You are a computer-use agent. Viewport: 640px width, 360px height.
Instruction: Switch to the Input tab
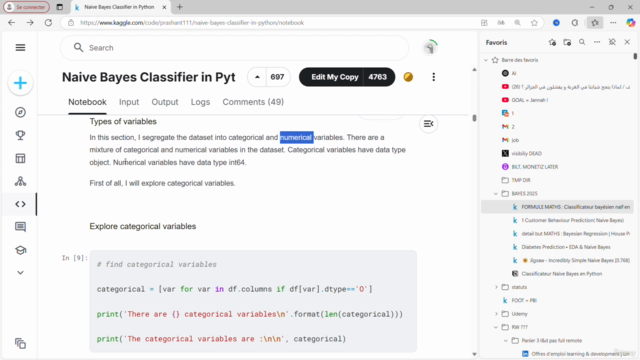(x=129, y=102)
